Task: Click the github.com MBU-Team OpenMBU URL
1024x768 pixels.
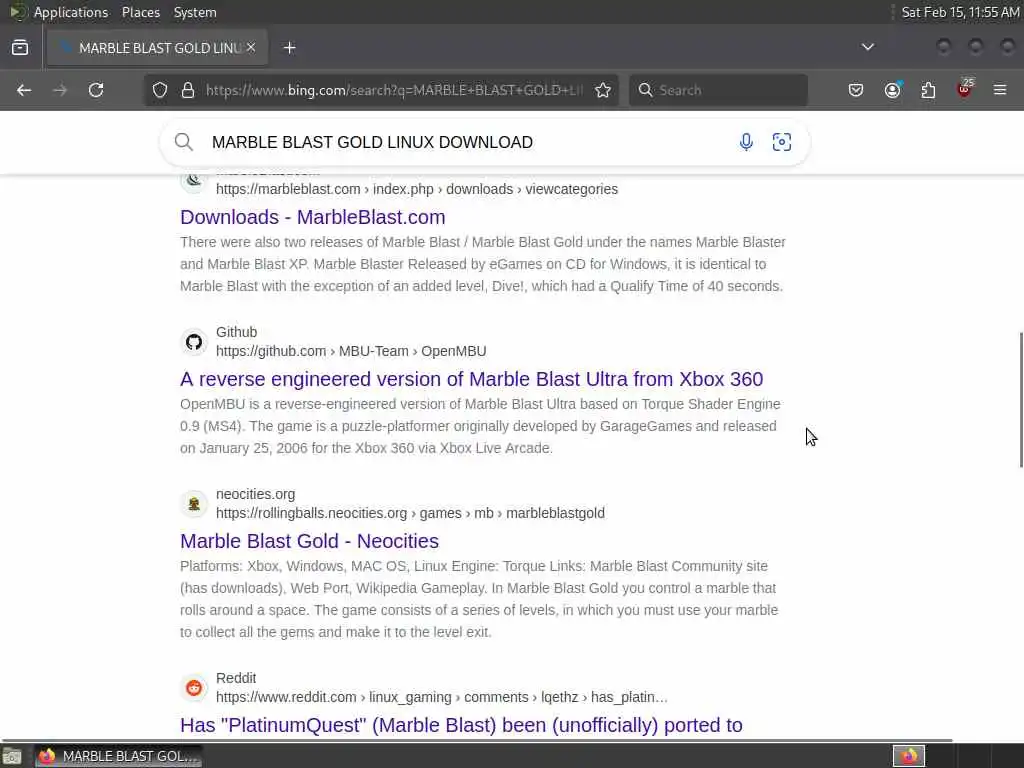Action: pos(351,351)
